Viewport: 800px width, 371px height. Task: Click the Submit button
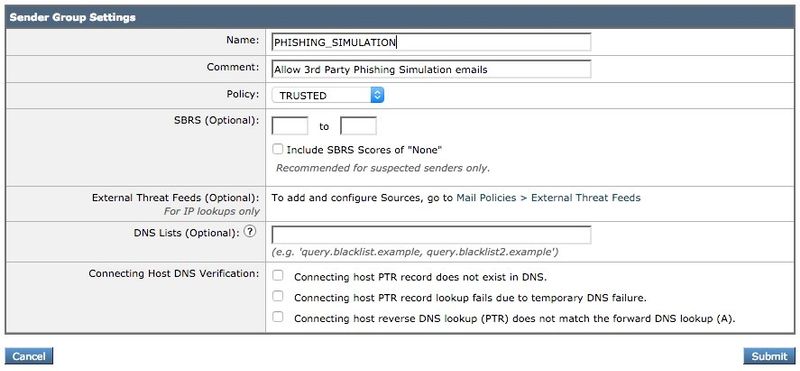coord(769,356)
